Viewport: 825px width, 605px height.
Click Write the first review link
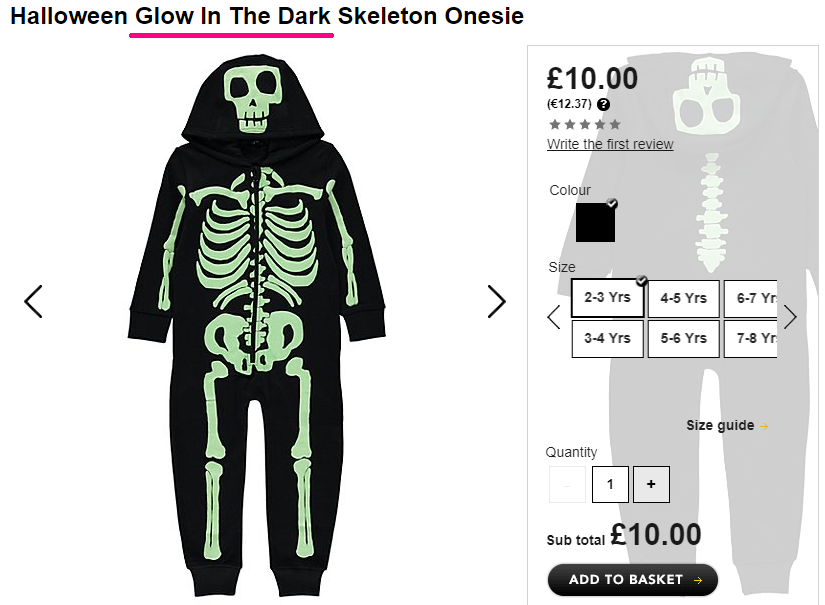click(610, 144)
